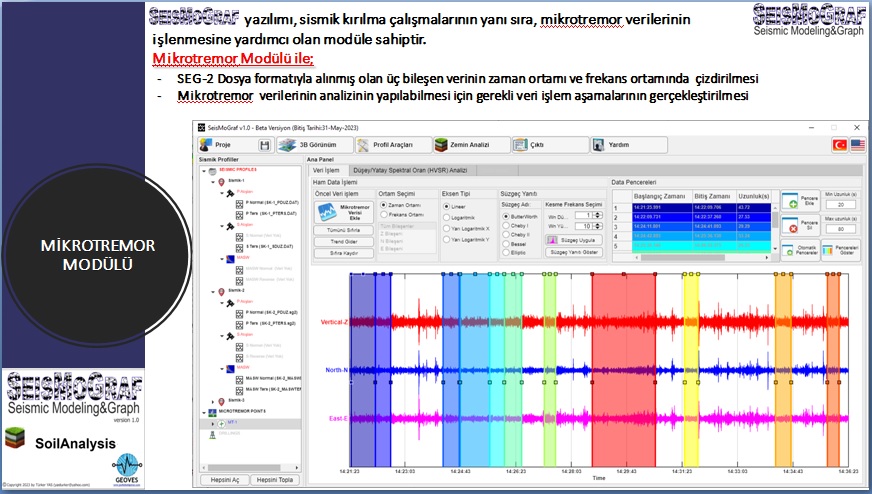
Task: Click the save floppy disk icon
Action: [x=265, y=145]
